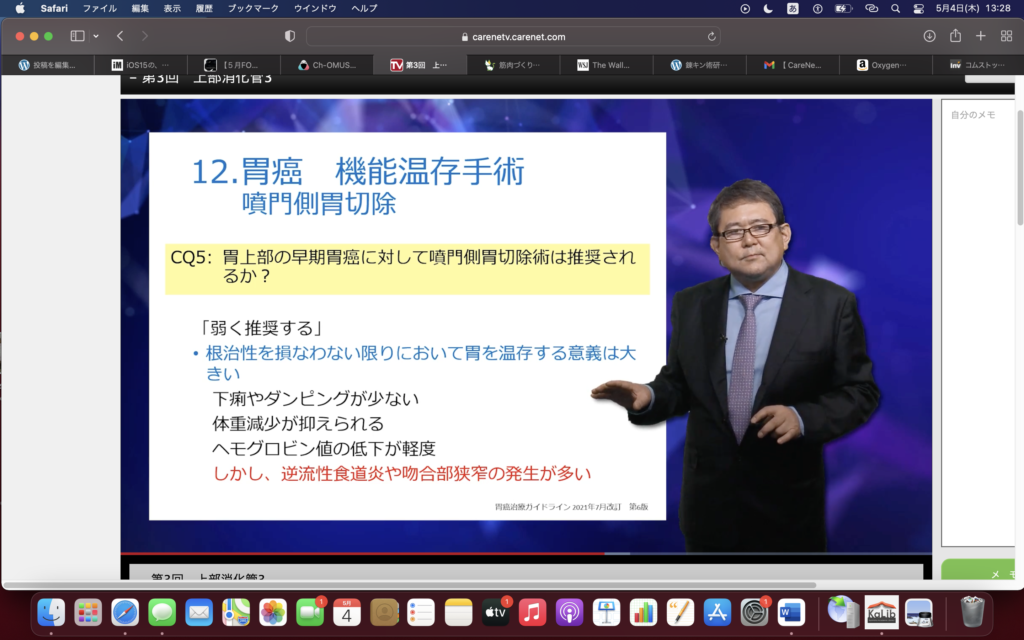Image resolution: width=1024 pixels, height=640 pixels.
Task: Show the tab overview grid
Action: pos(1006,36)
